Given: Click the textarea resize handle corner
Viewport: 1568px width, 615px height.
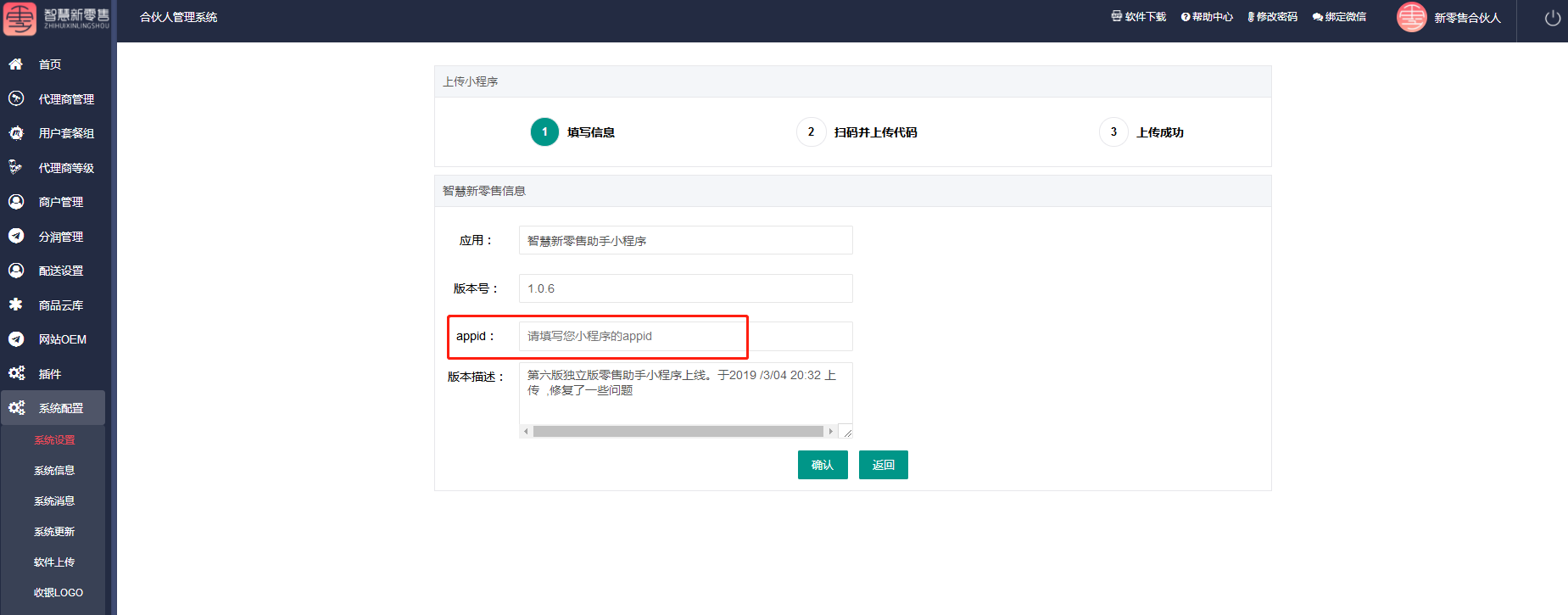Looking at the screenshot, I should pyautogui.click(x=846, y=432).
